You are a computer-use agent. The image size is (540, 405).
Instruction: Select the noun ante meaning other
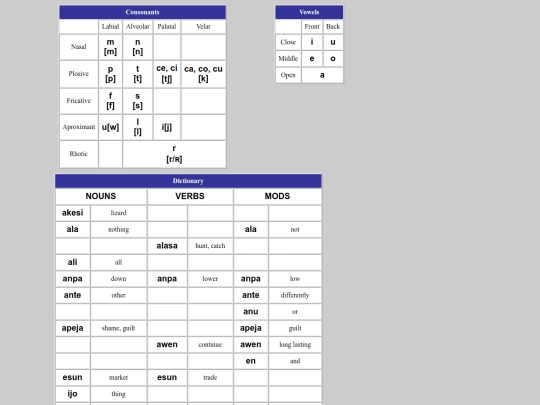[73, 295]
